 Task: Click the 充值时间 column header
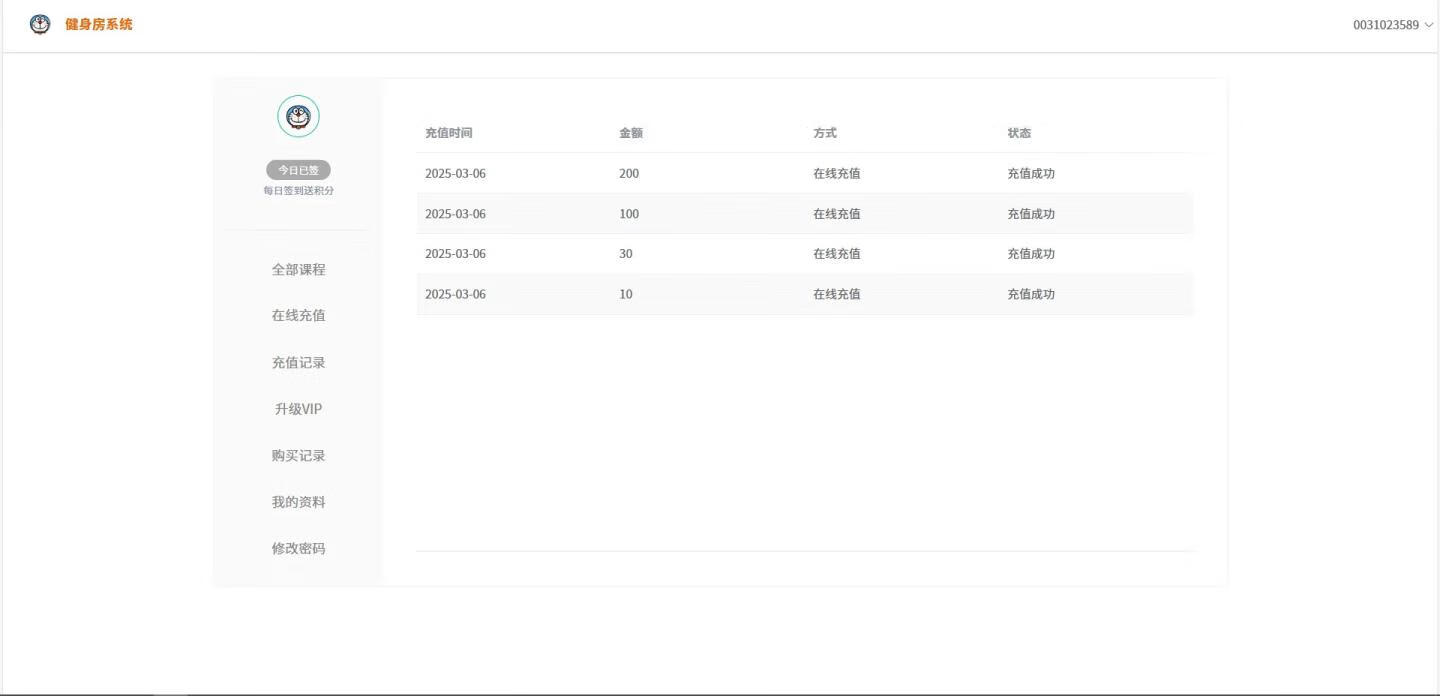[x=448, y=133]
